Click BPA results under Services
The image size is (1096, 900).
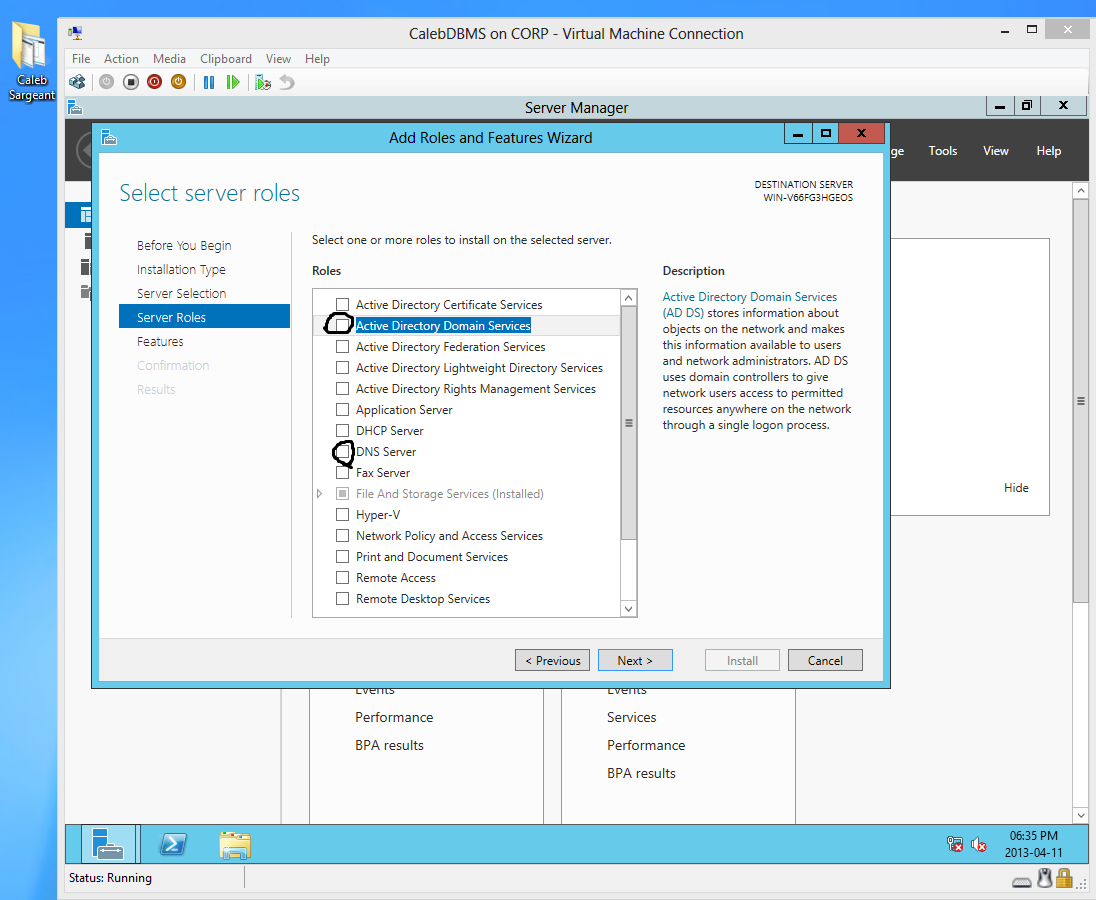pyautogui.click(x=641, y=774)
